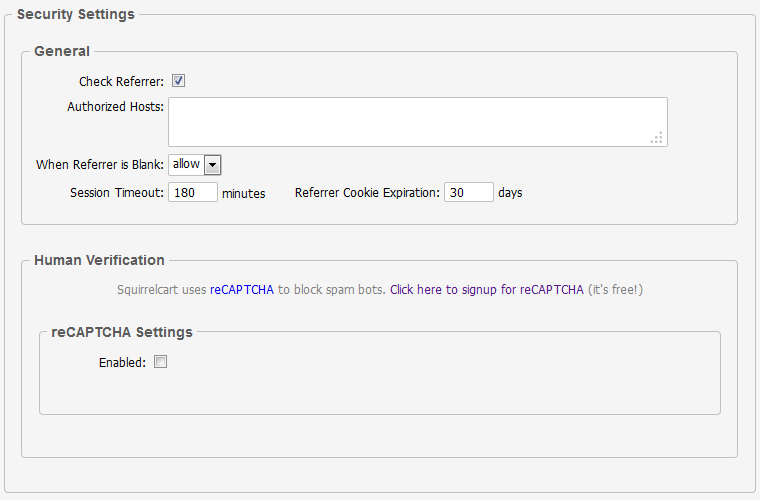This screenshot has height=500, width=760.
Task: Click the 'Check Referrer:' label text
Action: [121, 82]
